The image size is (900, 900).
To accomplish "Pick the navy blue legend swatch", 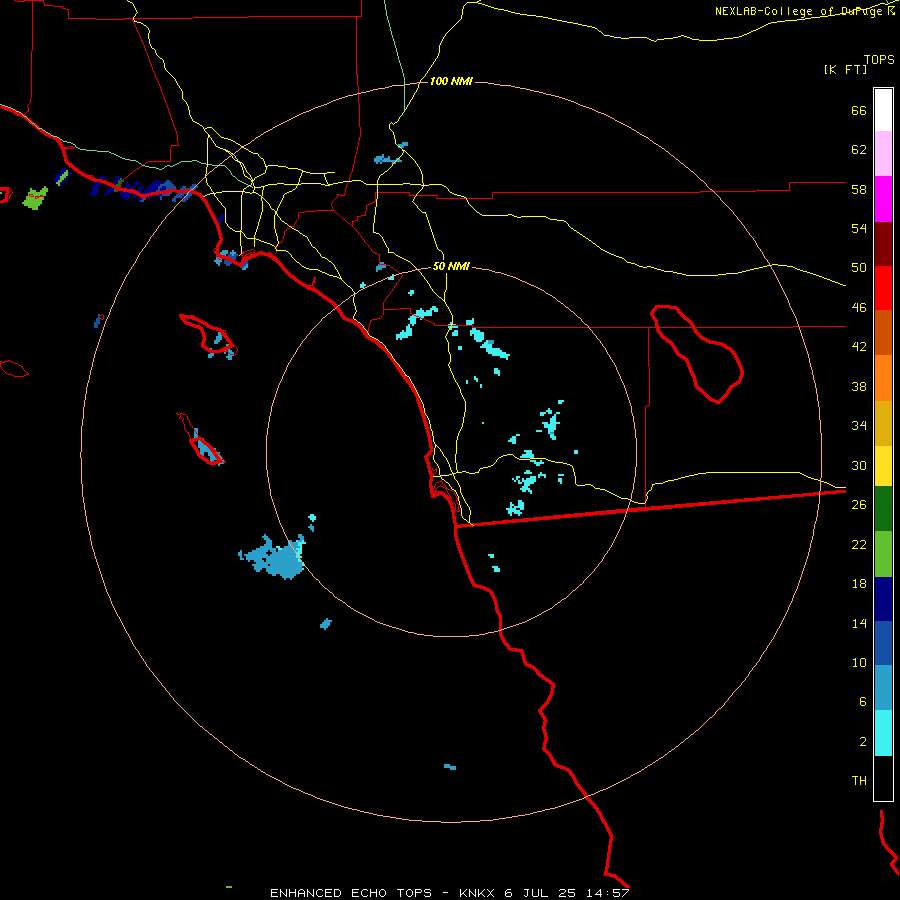I will [x=883, y=599].
